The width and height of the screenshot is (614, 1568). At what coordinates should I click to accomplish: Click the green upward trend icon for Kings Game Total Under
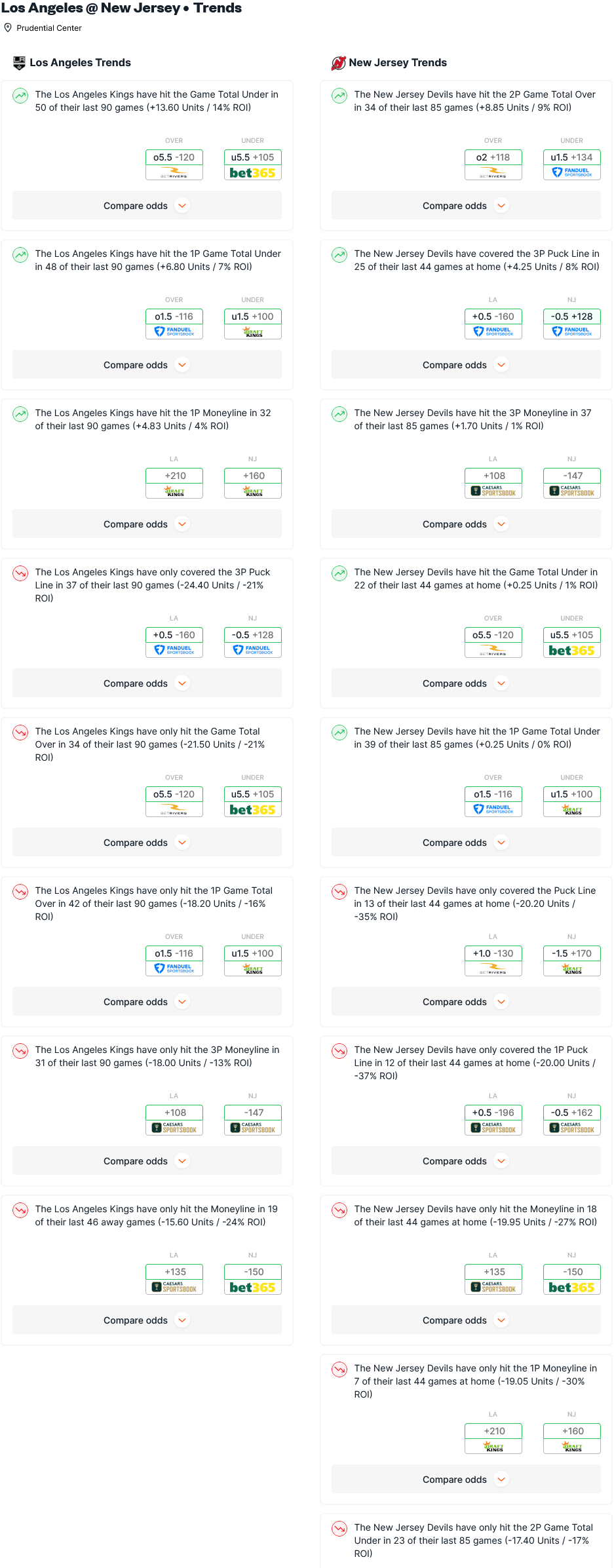(20, 96)
